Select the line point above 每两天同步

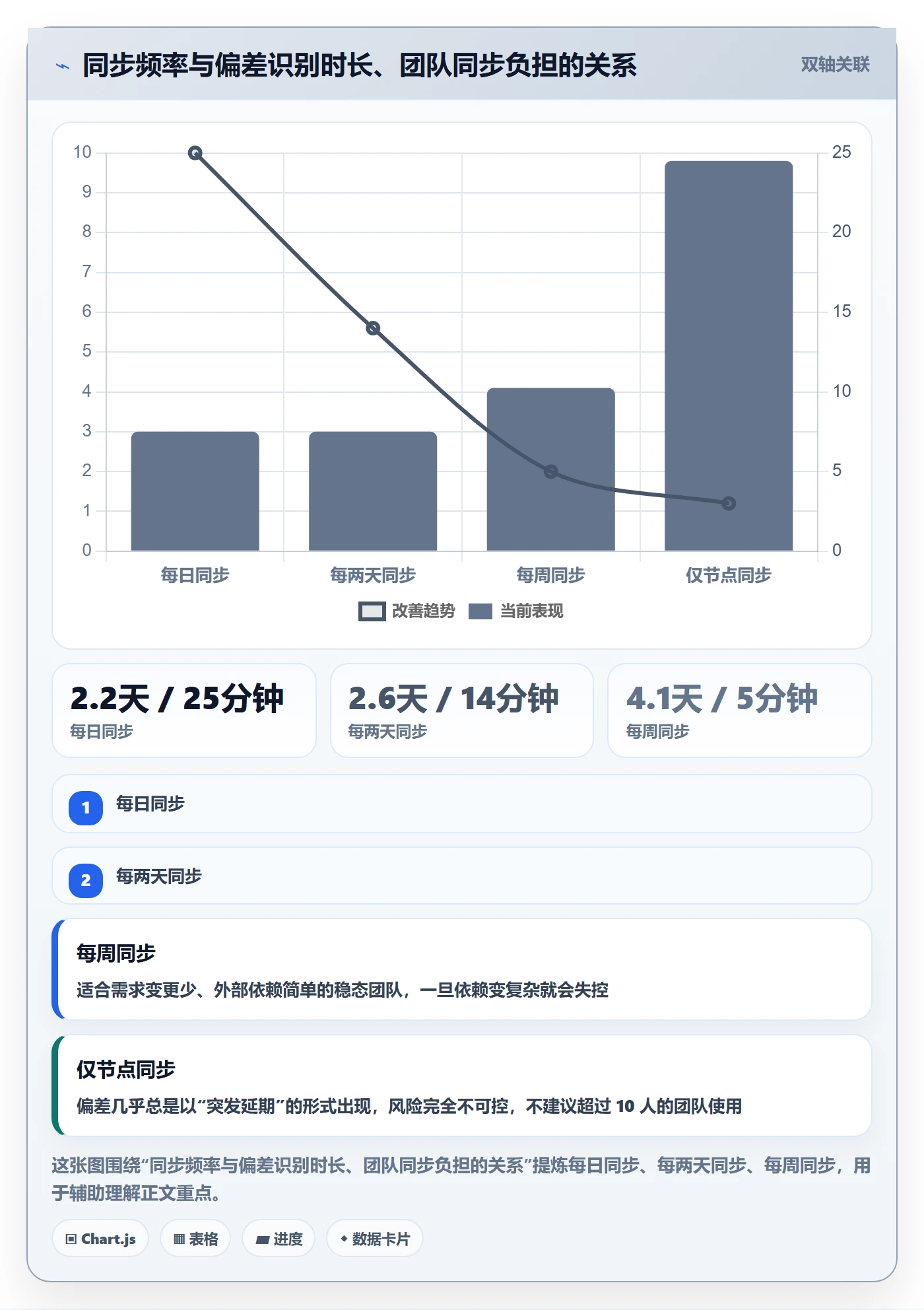[x=373, y=328]
